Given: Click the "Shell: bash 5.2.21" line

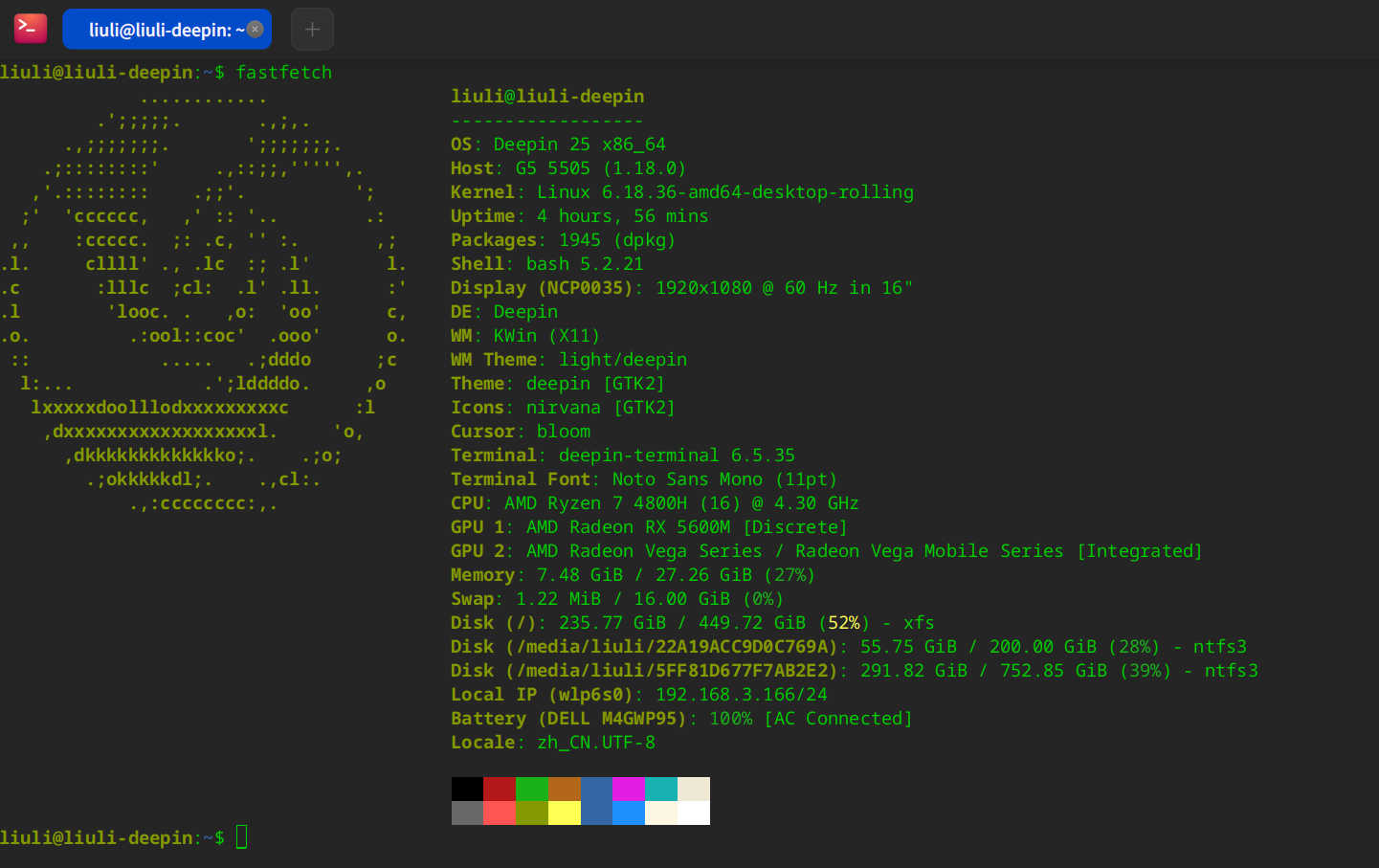Looking at the screenshot, I should [x=547, y=264].
